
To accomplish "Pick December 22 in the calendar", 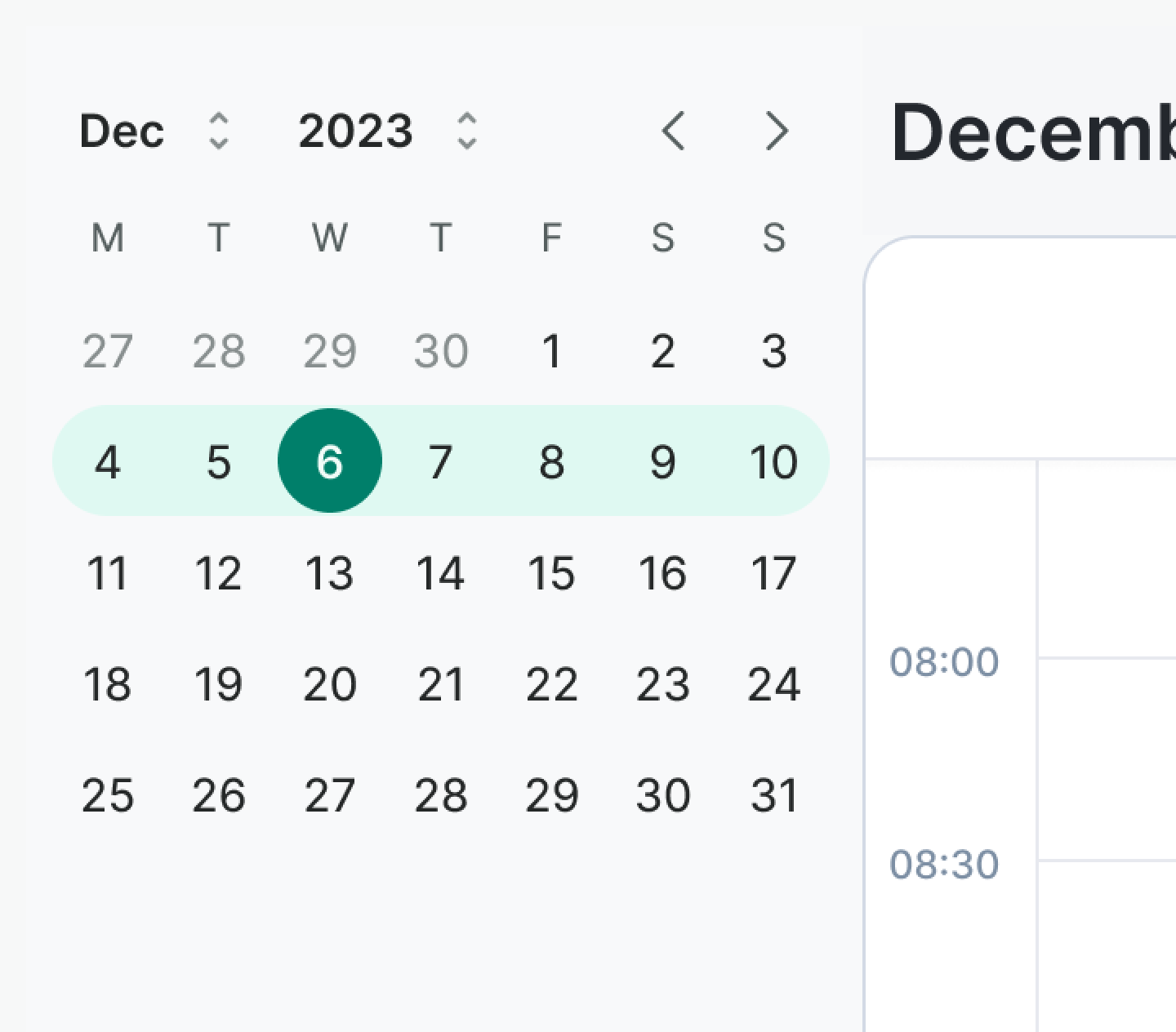I will 551,684.
